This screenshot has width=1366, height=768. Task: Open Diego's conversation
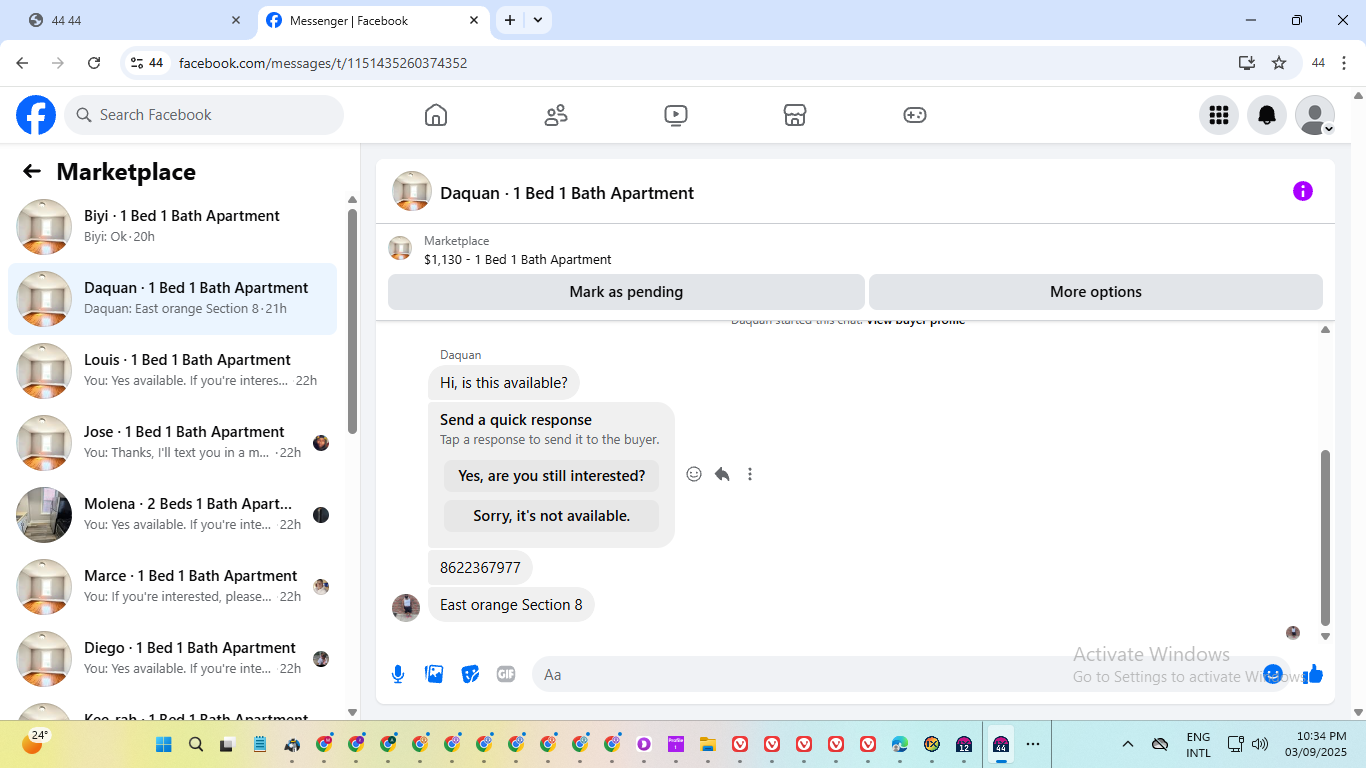pyautogui.click(x=172, y=659)
